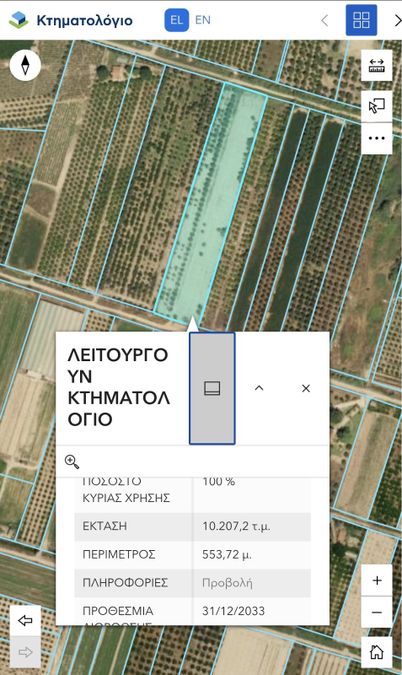Close the parcel info popup

coord(306,388)
